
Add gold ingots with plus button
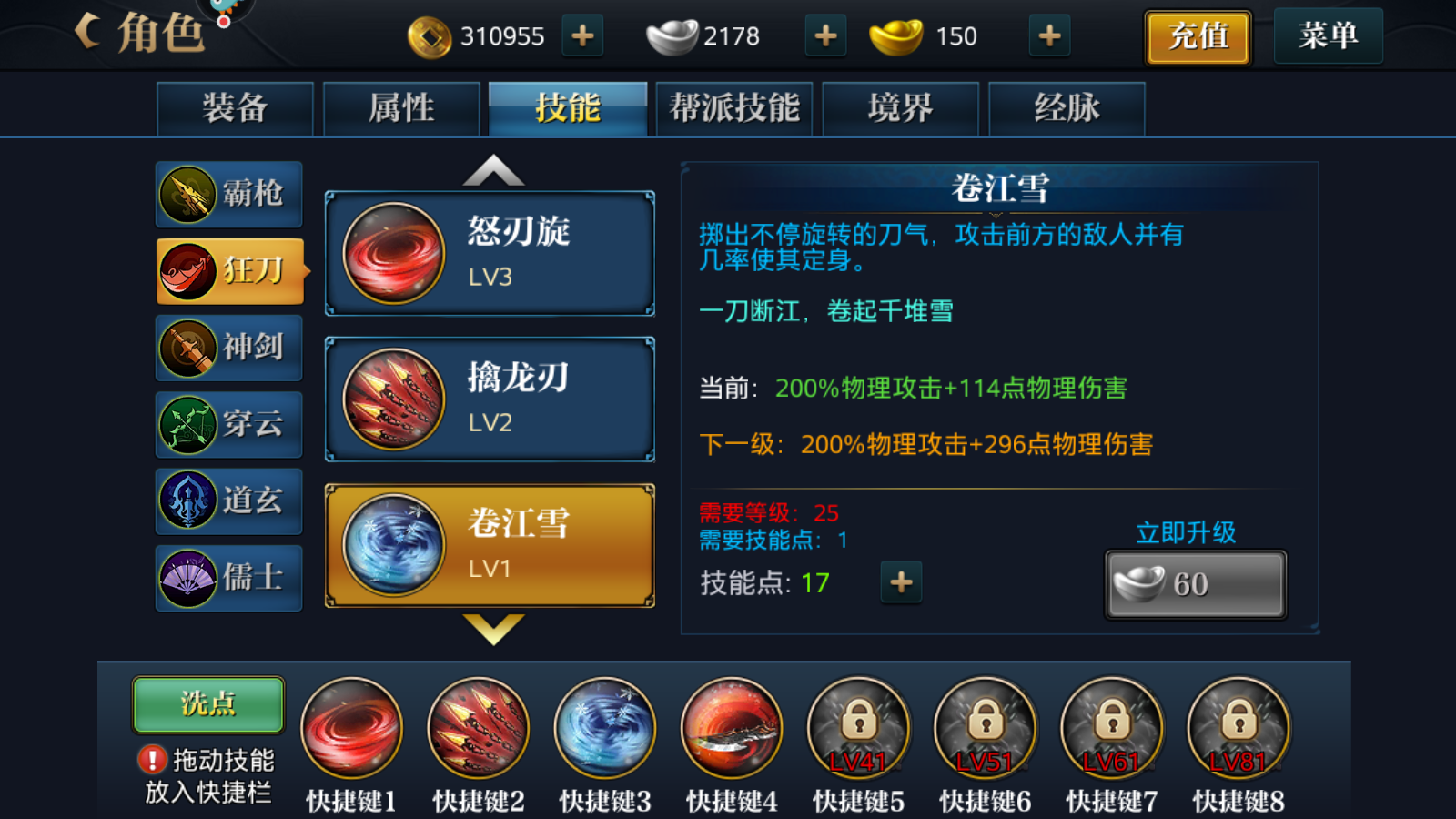tap(1049, 36)
